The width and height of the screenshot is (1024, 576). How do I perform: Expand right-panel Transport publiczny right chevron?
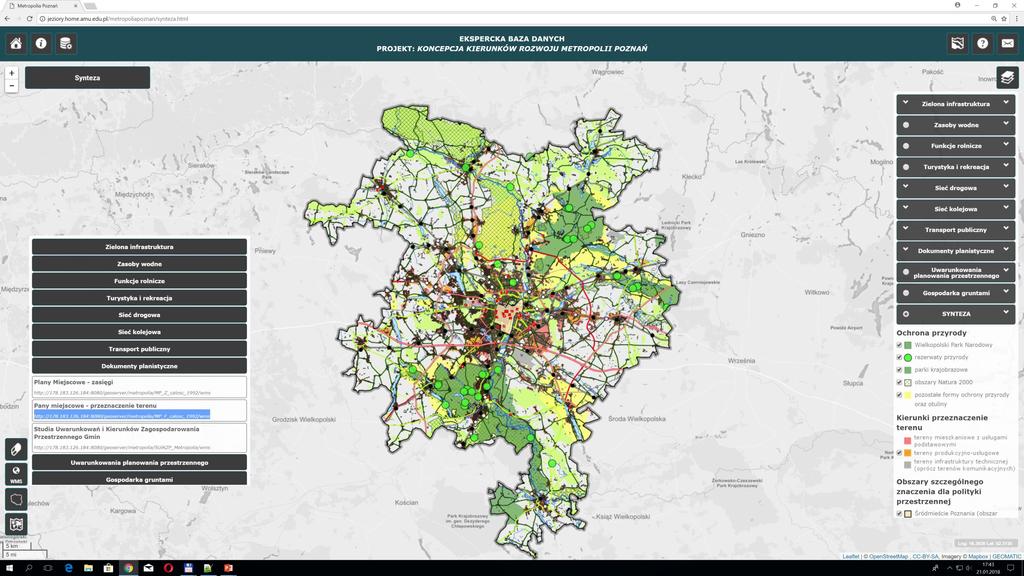click(x=1006, y=229)
